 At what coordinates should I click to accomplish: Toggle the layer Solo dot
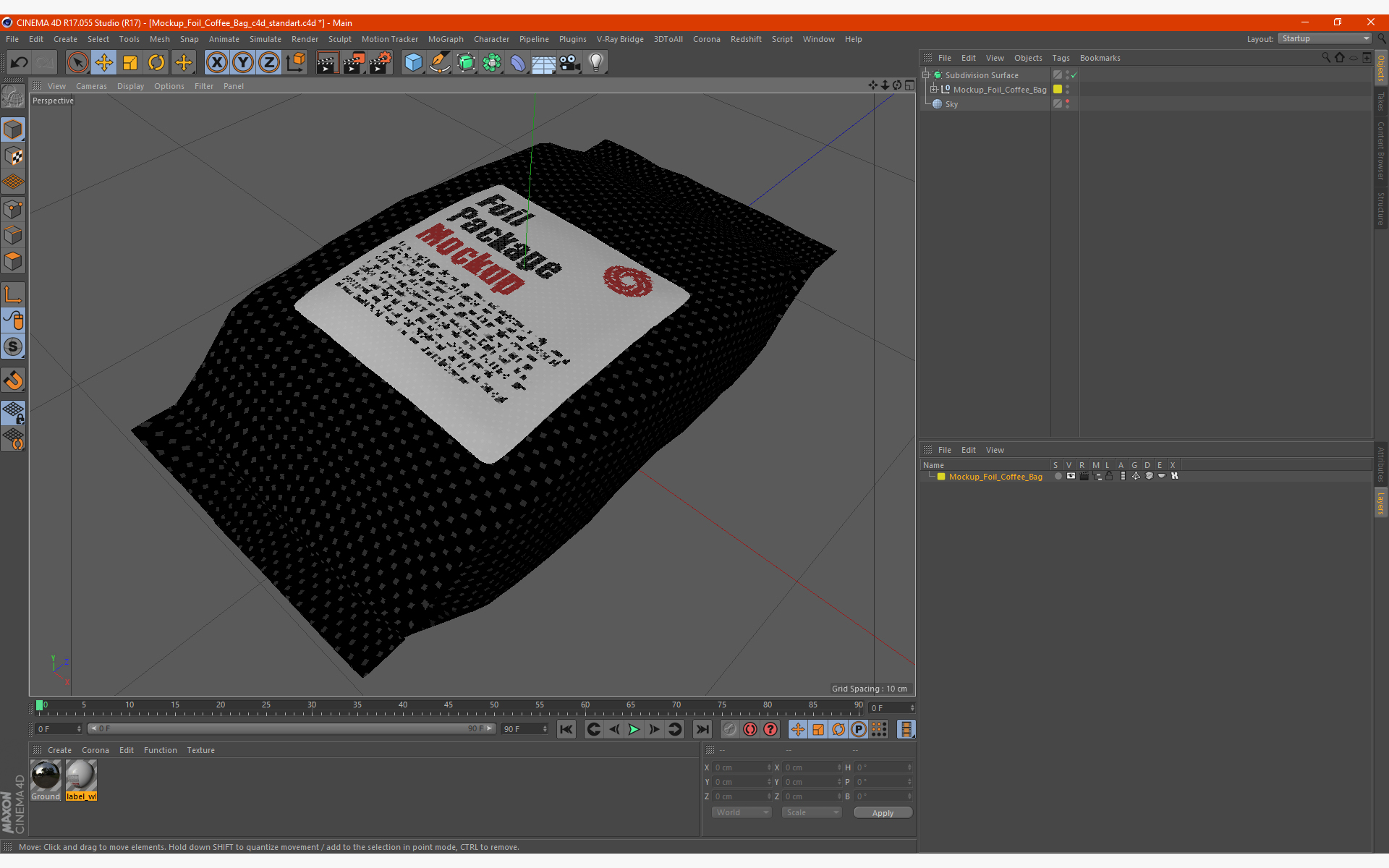coord(1058,476)
